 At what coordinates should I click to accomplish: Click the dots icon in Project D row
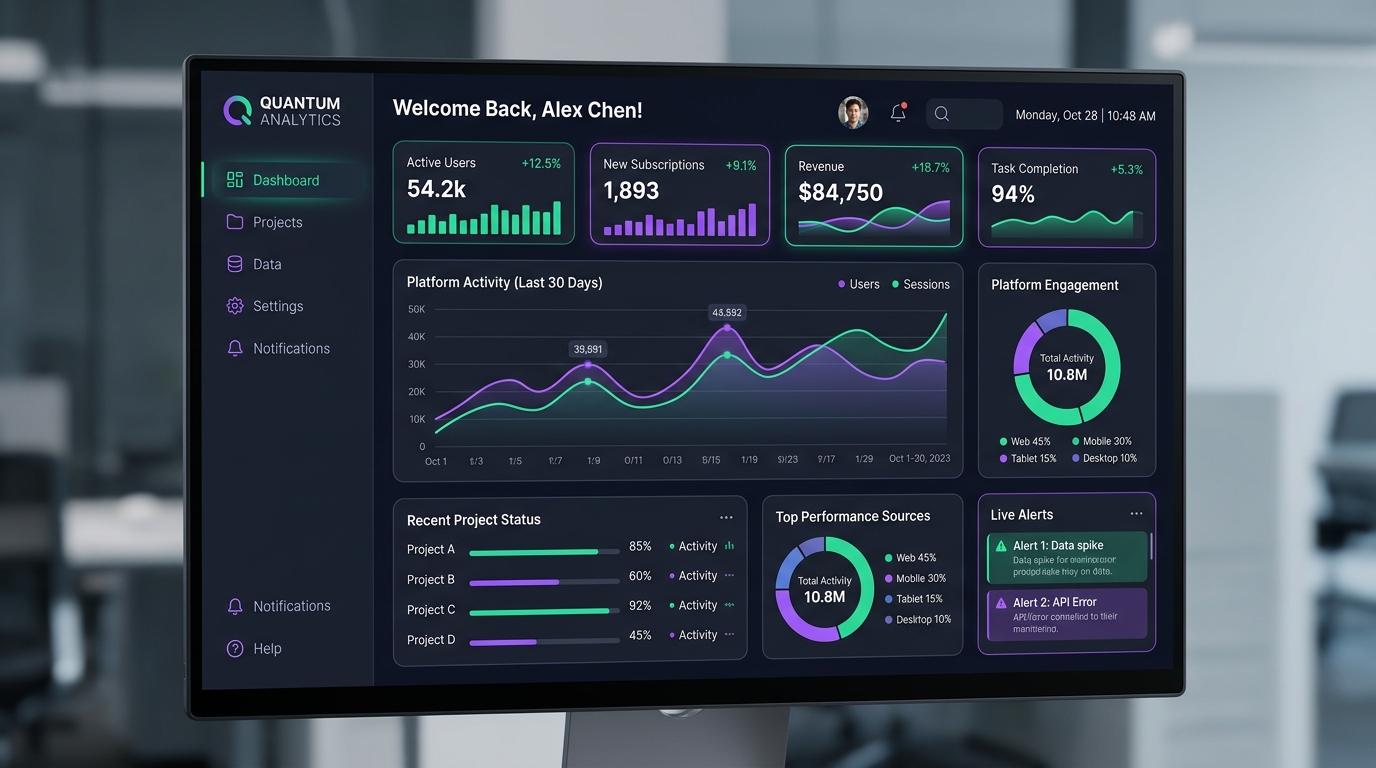coord(729,634)
